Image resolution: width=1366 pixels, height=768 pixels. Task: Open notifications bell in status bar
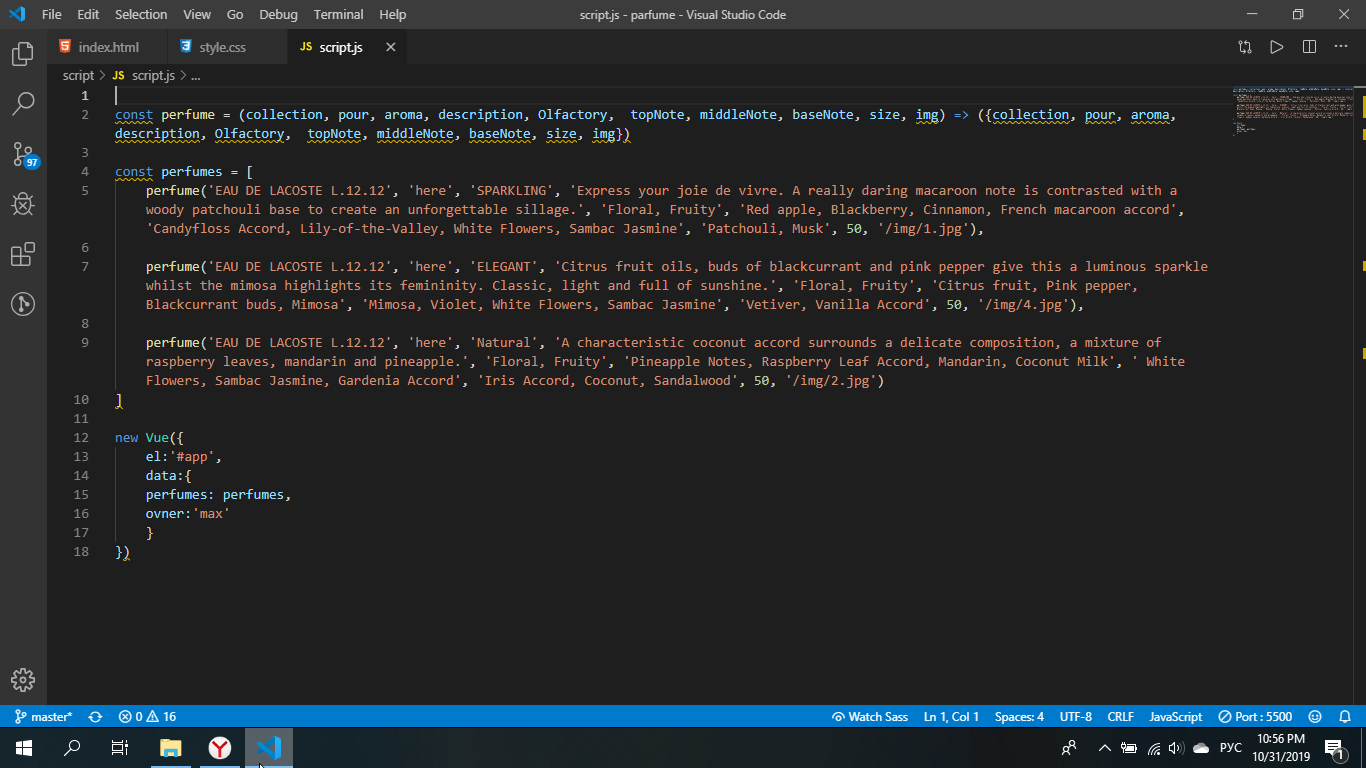1345,717
